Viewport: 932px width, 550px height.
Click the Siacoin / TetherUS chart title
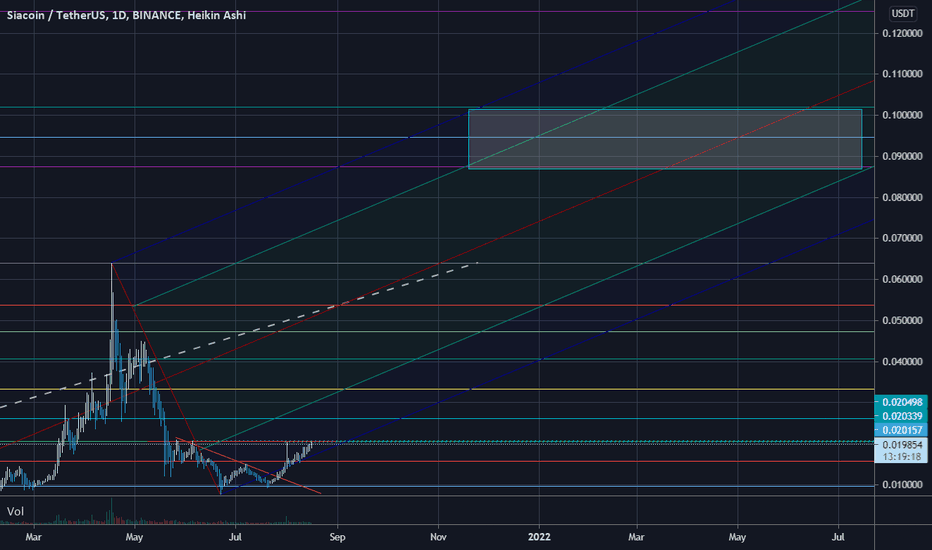126,15
